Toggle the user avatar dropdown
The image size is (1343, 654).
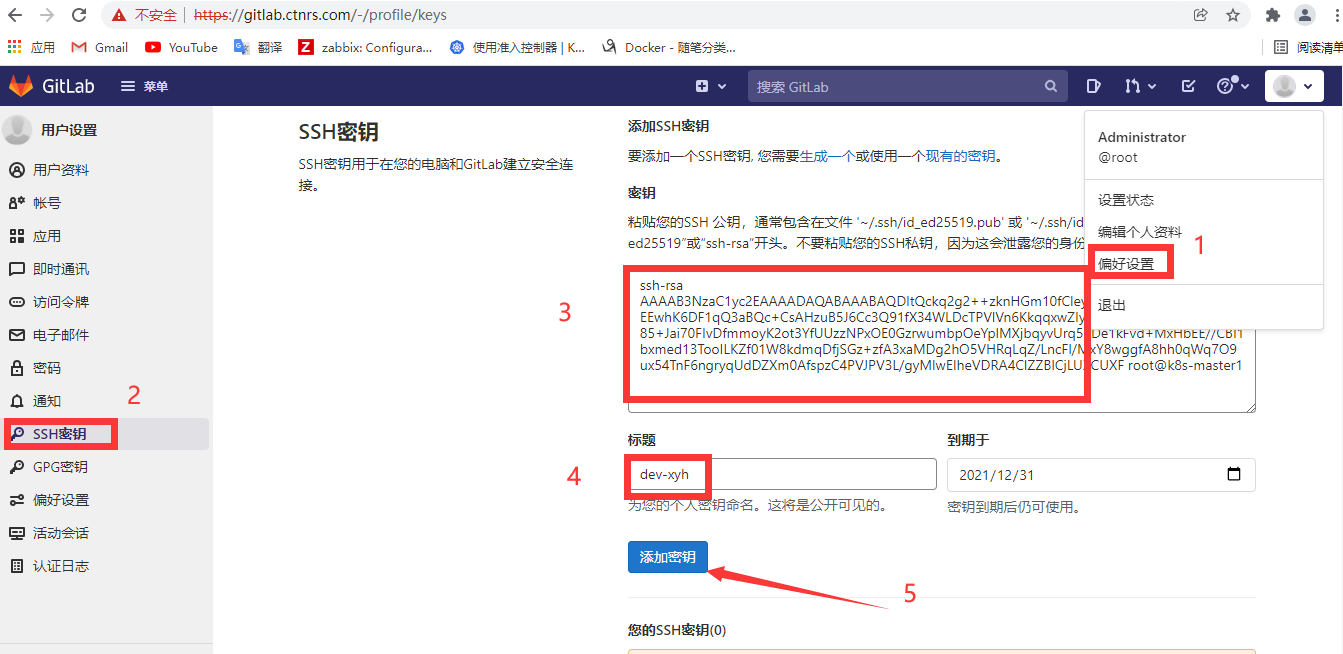[1294, 86]
